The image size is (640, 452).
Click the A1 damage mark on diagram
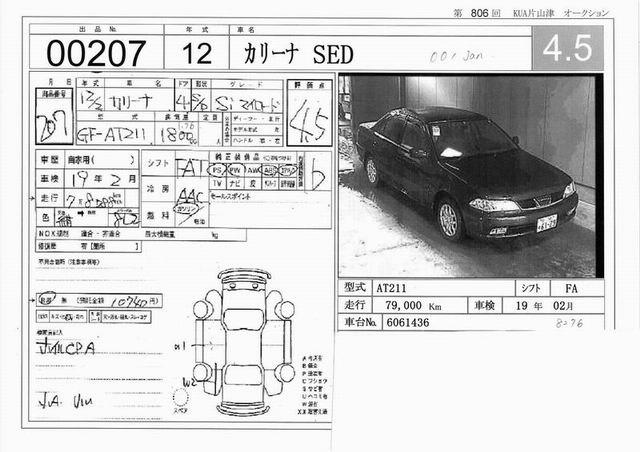tap(180, 347)
